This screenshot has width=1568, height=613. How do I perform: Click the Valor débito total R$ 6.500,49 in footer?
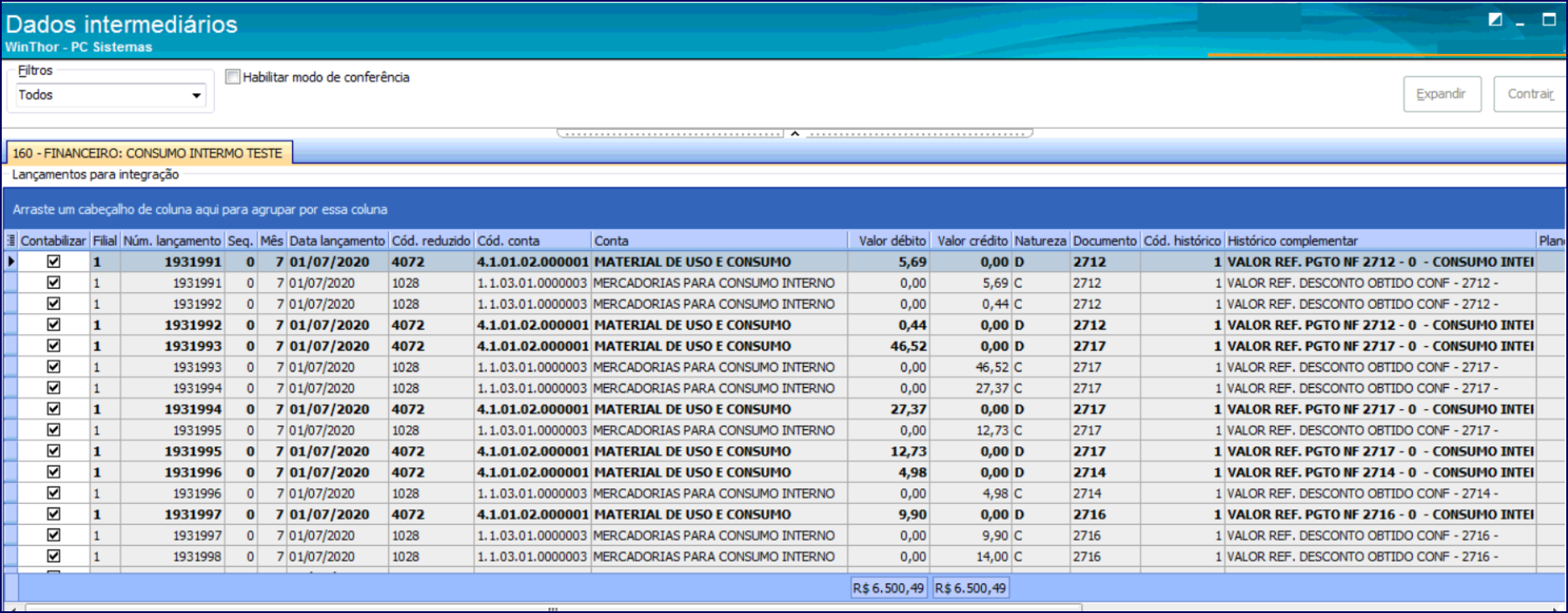click(888, 589)
